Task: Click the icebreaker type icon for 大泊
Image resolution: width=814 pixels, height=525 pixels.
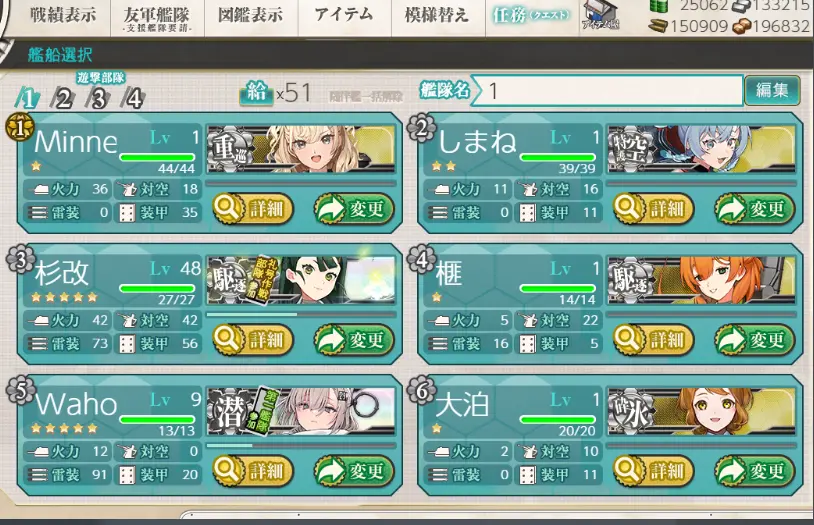Action: [629, 412]
